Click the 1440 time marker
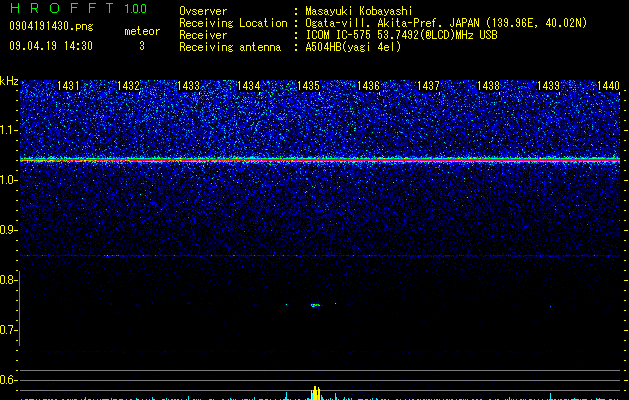629x400 pixels. click(608, 85)
